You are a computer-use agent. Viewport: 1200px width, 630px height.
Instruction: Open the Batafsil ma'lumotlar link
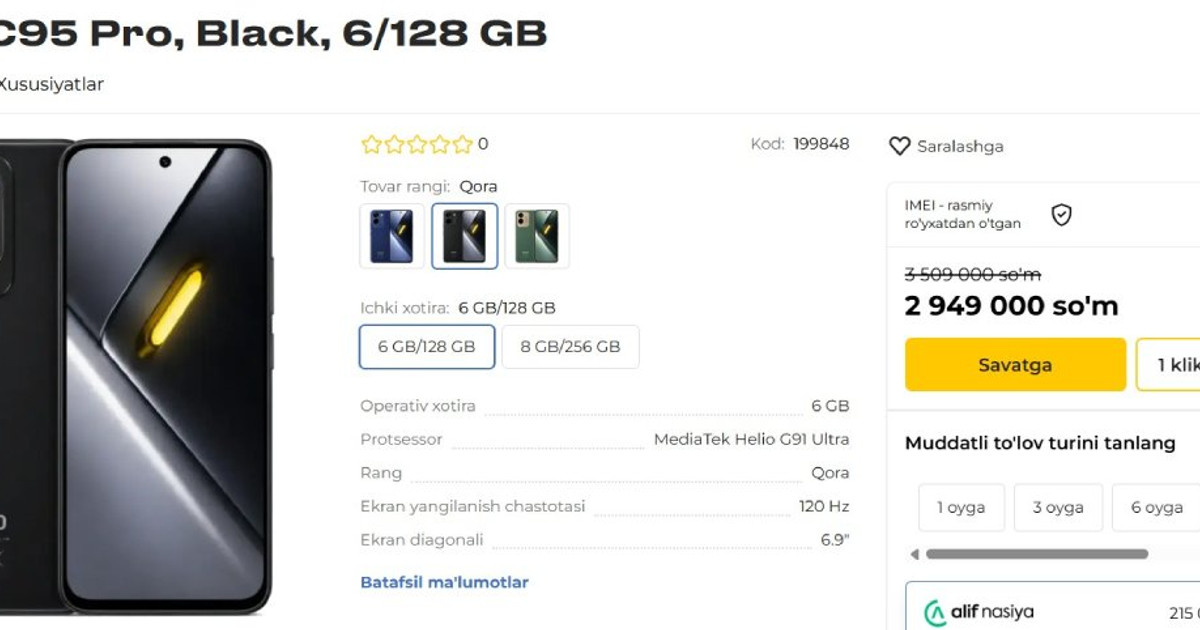pos(444,582)
